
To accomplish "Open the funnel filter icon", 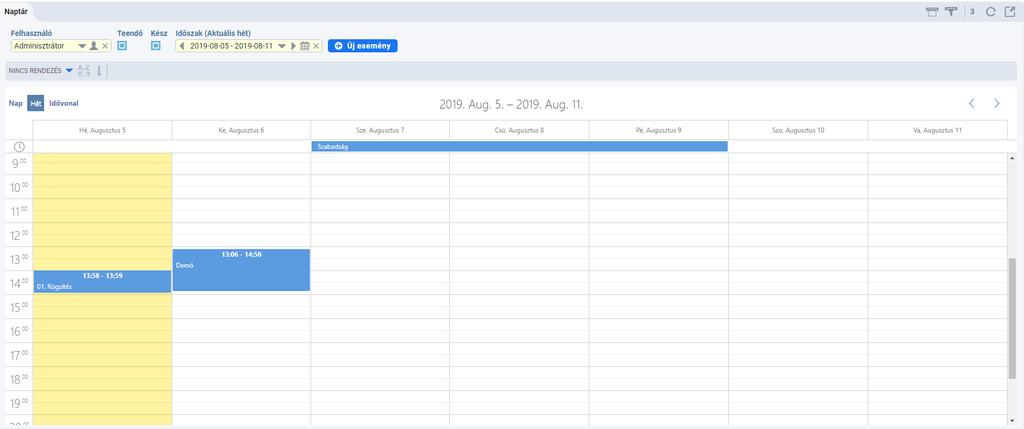I will click(x=950, y=12).
